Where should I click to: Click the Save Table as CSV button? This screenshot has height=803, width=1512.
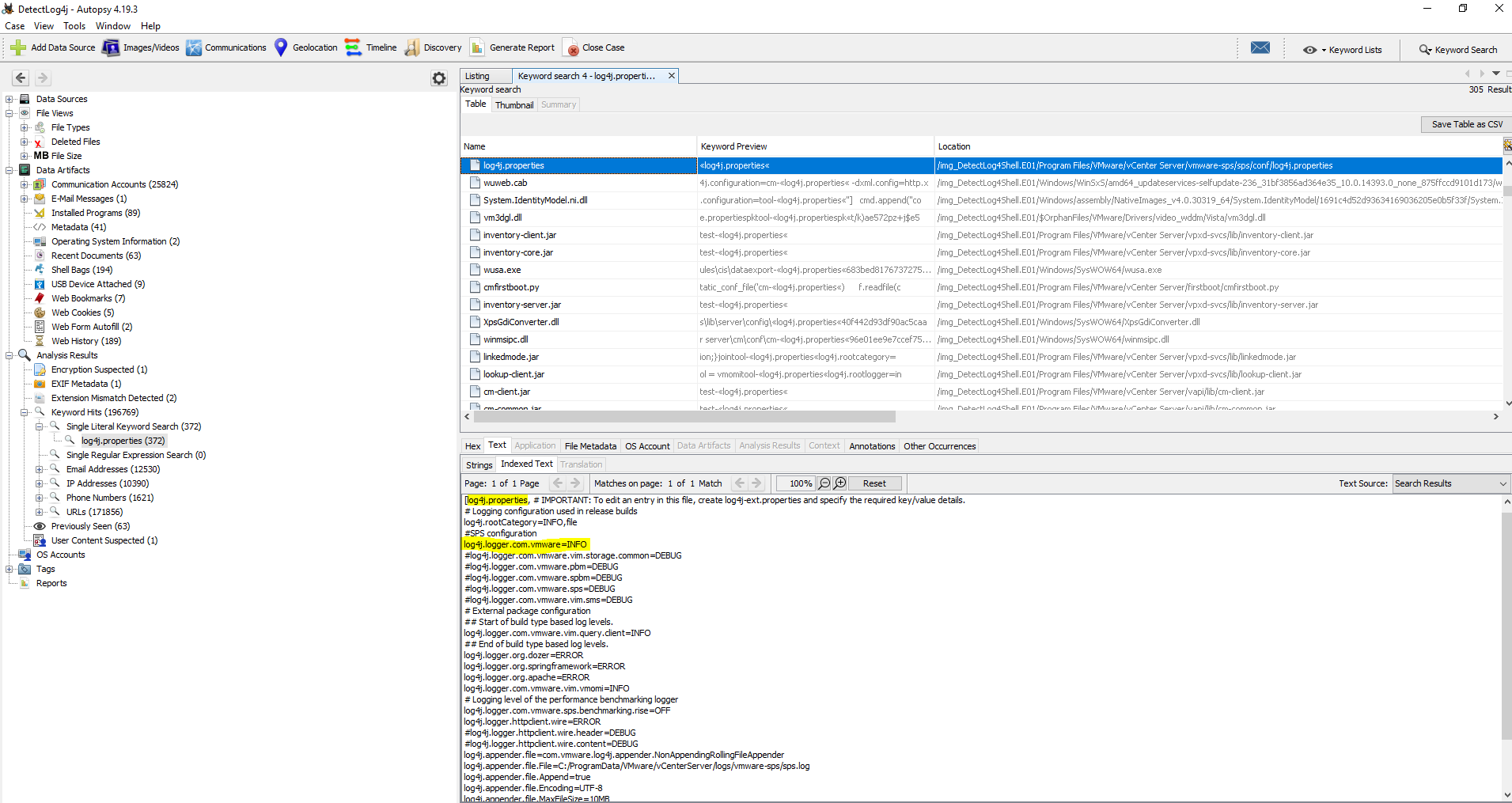(x=1466, y=124)
